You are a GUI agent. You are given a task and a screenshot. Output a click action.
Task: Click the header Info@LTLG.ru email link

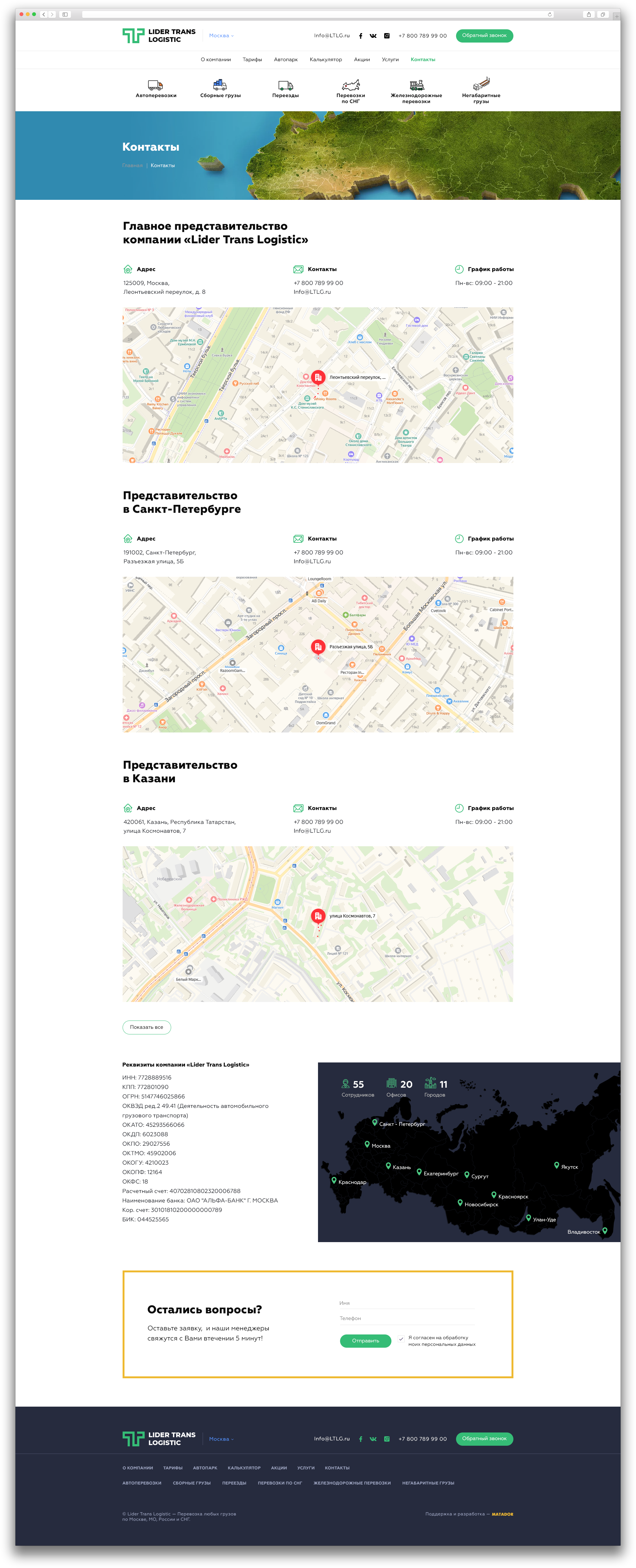(332, 36)
